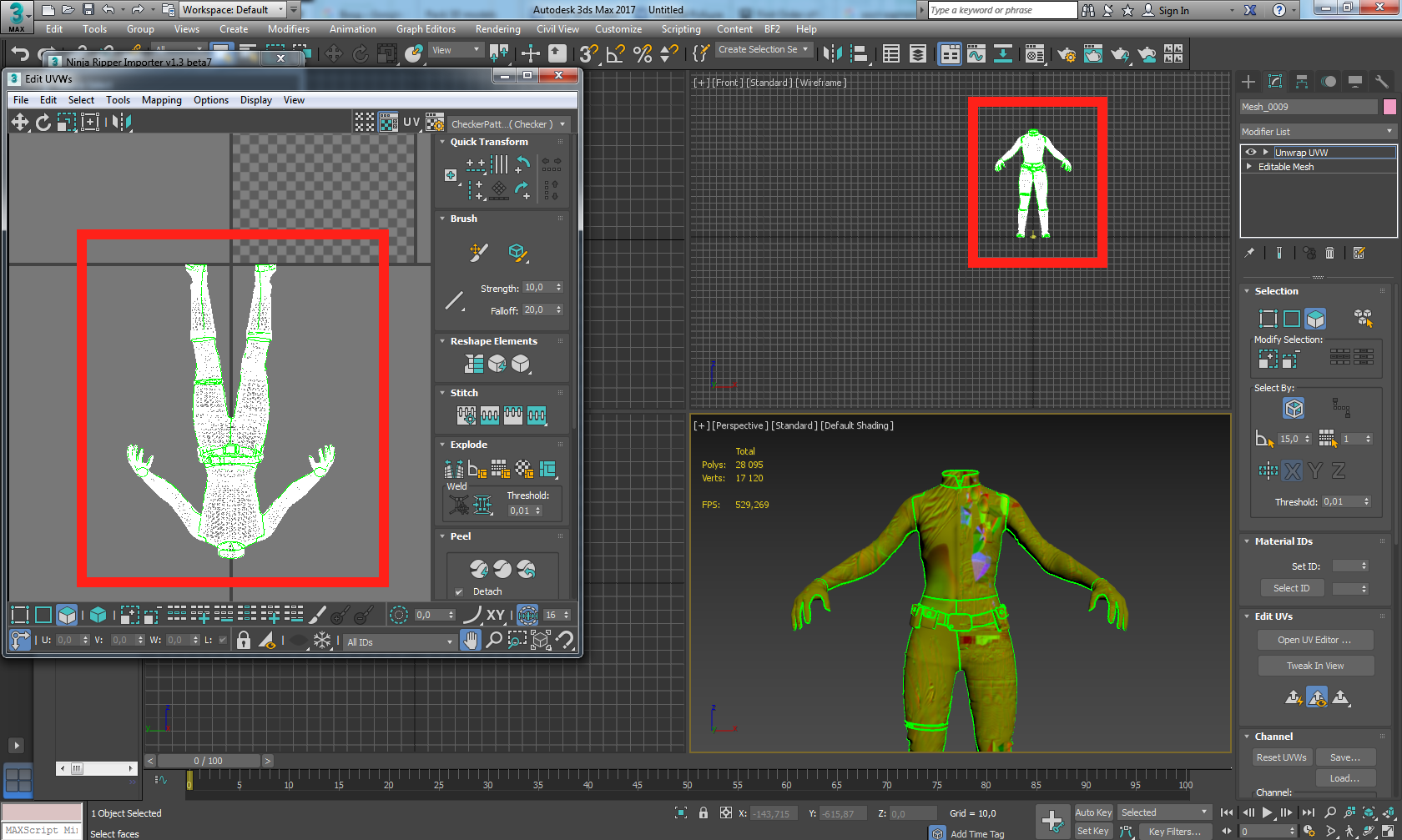This screenshot has width=1402, height=840.
Task: Click the Go to Start playback button
Action: 1226,812
